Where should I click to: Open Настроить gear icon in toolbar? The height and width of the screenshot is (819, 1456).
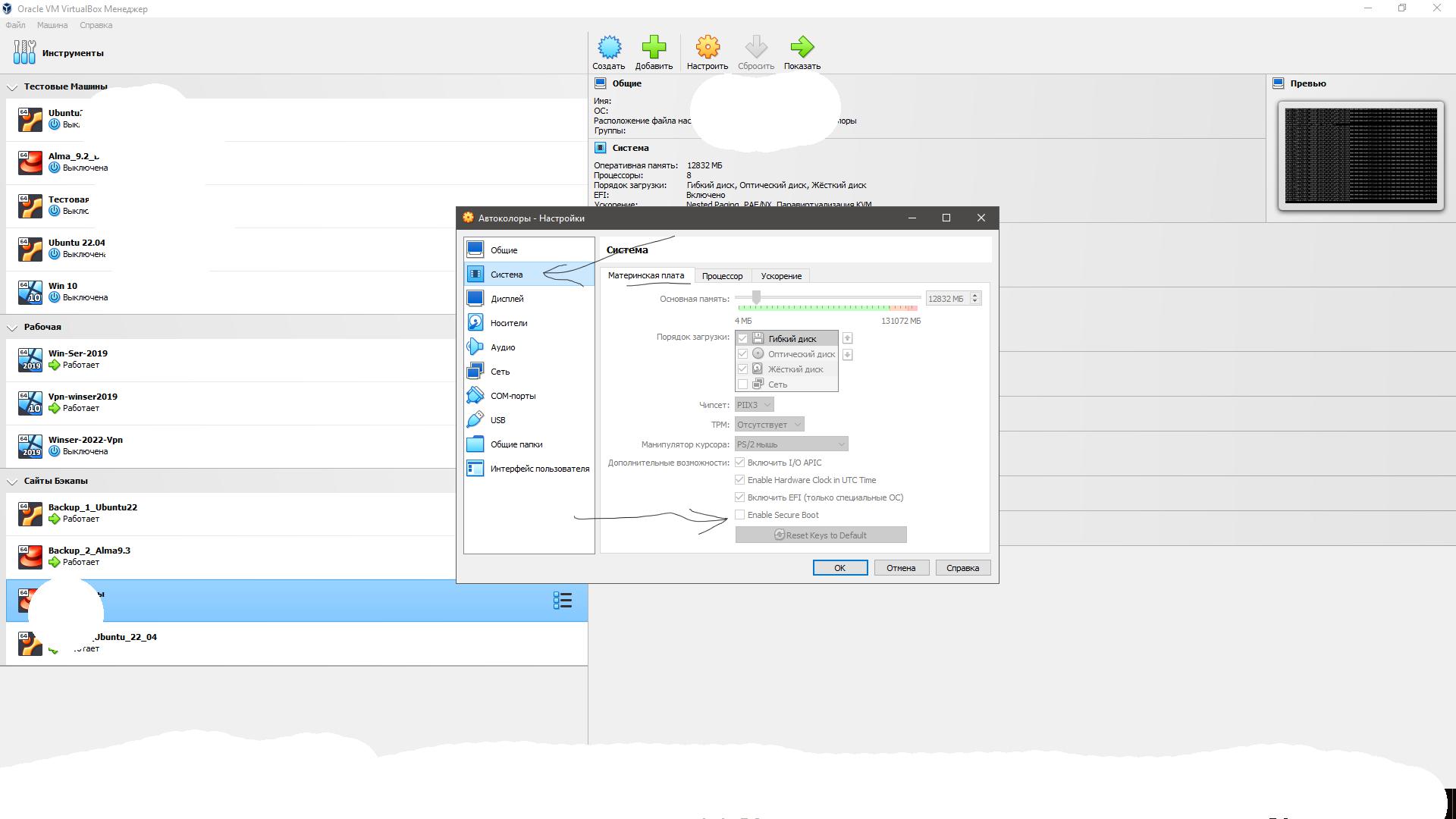pyautogui.click(x=707, y=48)
